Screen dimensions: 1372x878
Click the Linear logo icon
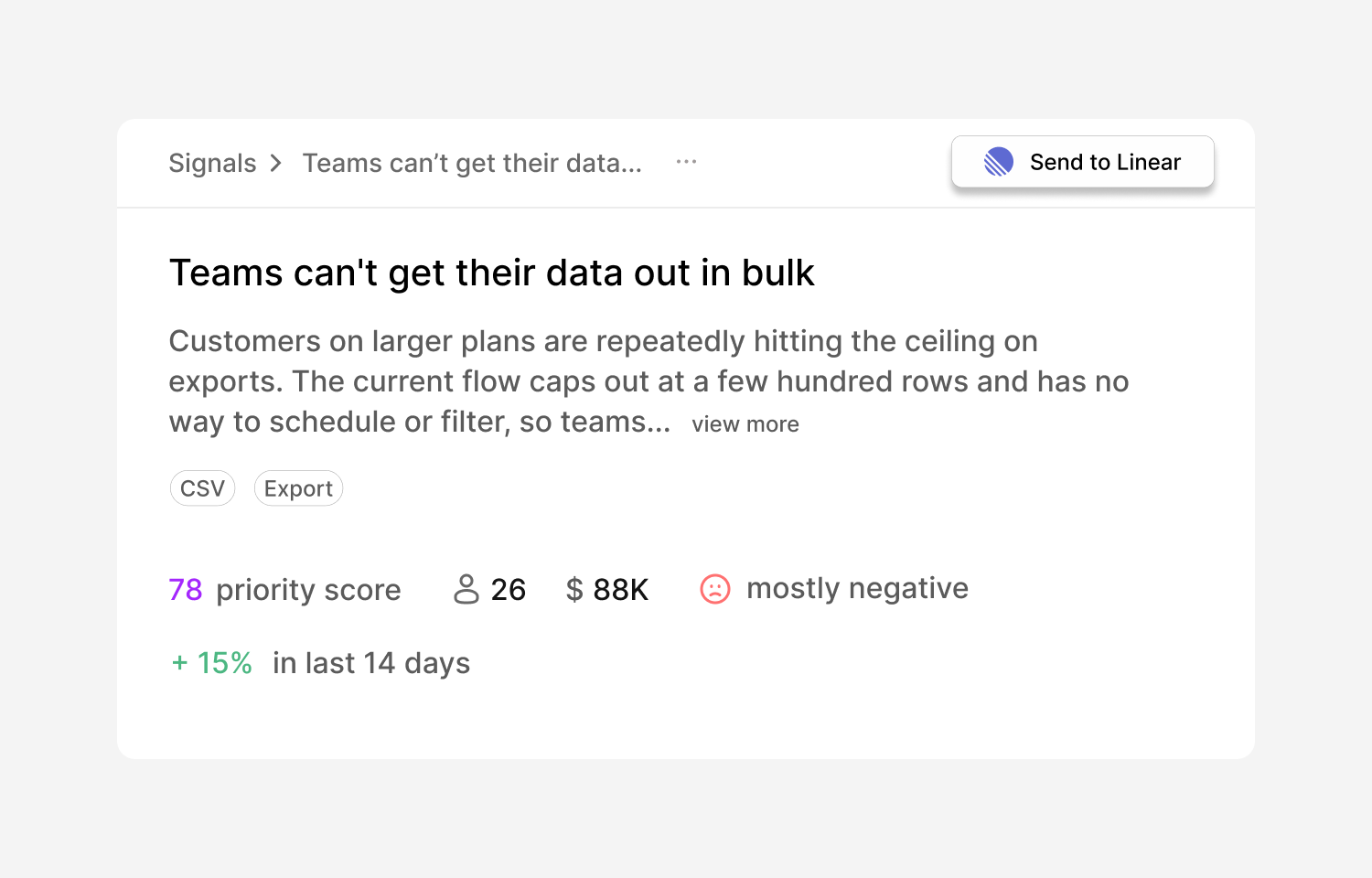pyautogui.click(x=998, y=162)
